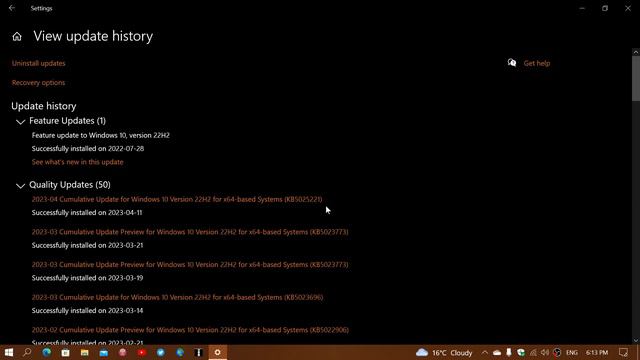The width and height of the screenshot is (640, 360).
Task: Collapse Feature Updates (1) section
Action: click(20, 121)
